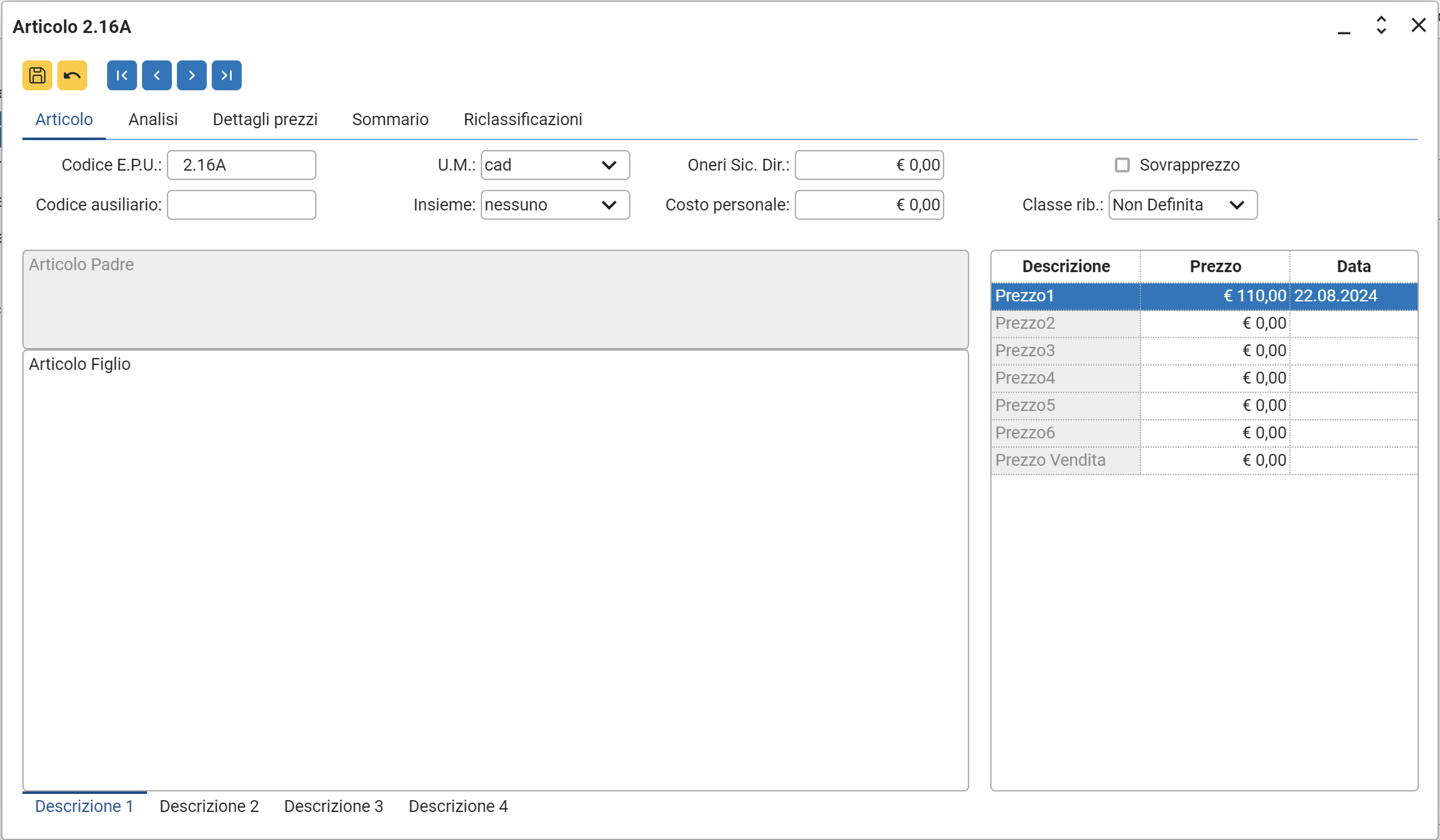Click the maximize/restore window icon
The width and height of the screenshot is (1440, 840).
tap(1381, 25)
